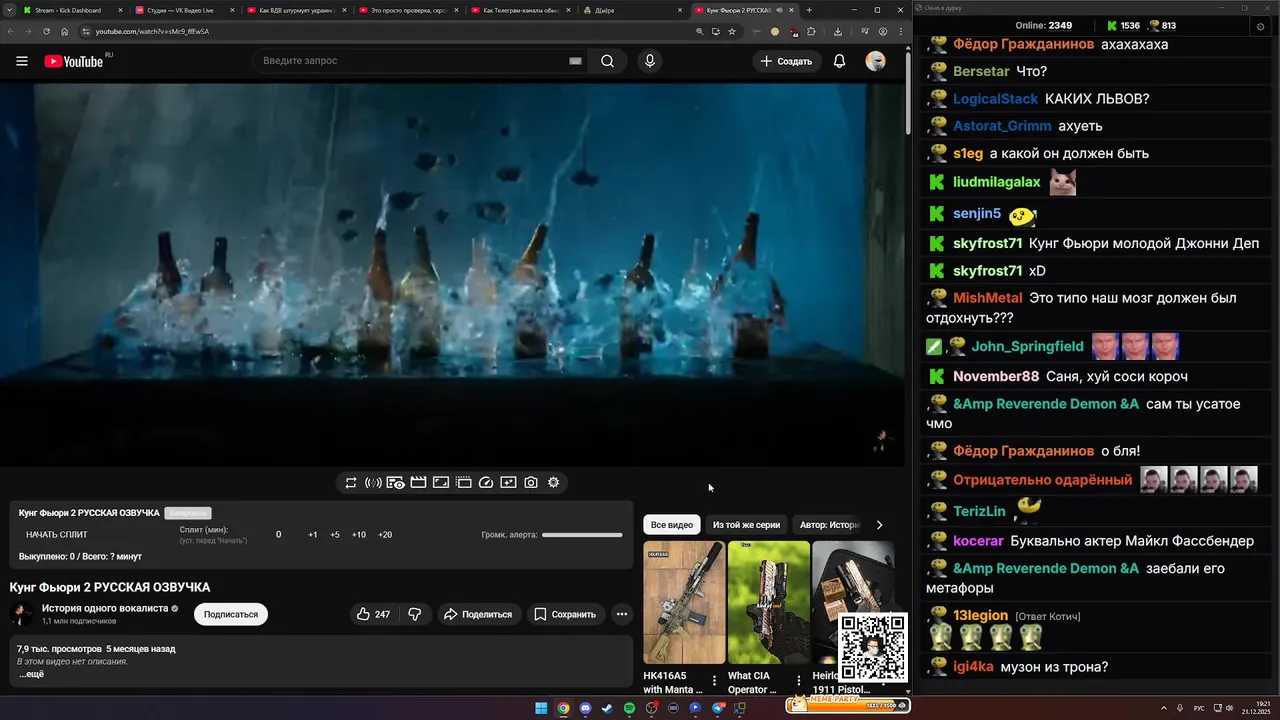Open YouTube notifications bell
The width and height of the screenshot is (1280, 720).
tap(840, 61)
